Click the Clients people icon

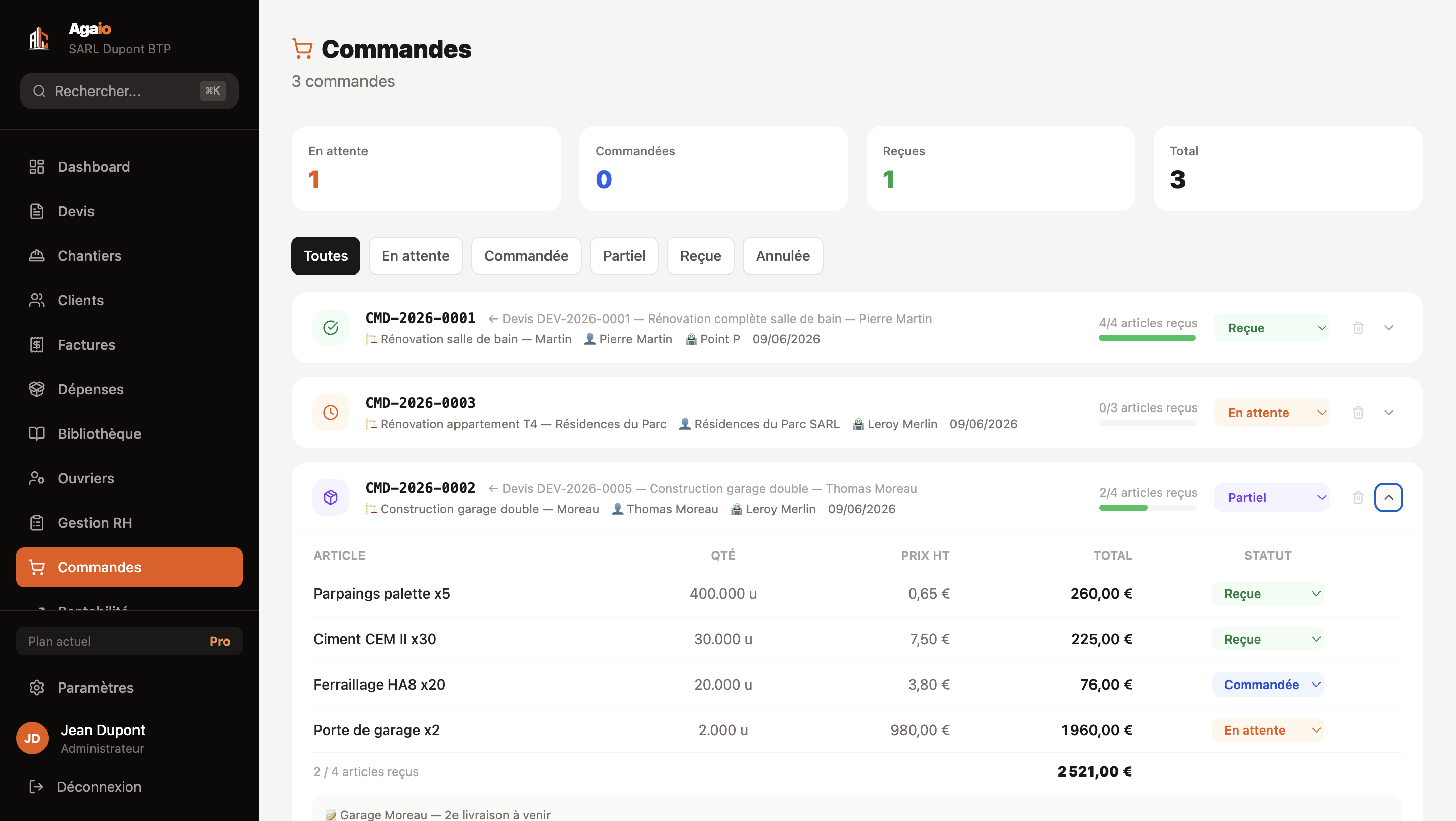click(x=37, y=301)
